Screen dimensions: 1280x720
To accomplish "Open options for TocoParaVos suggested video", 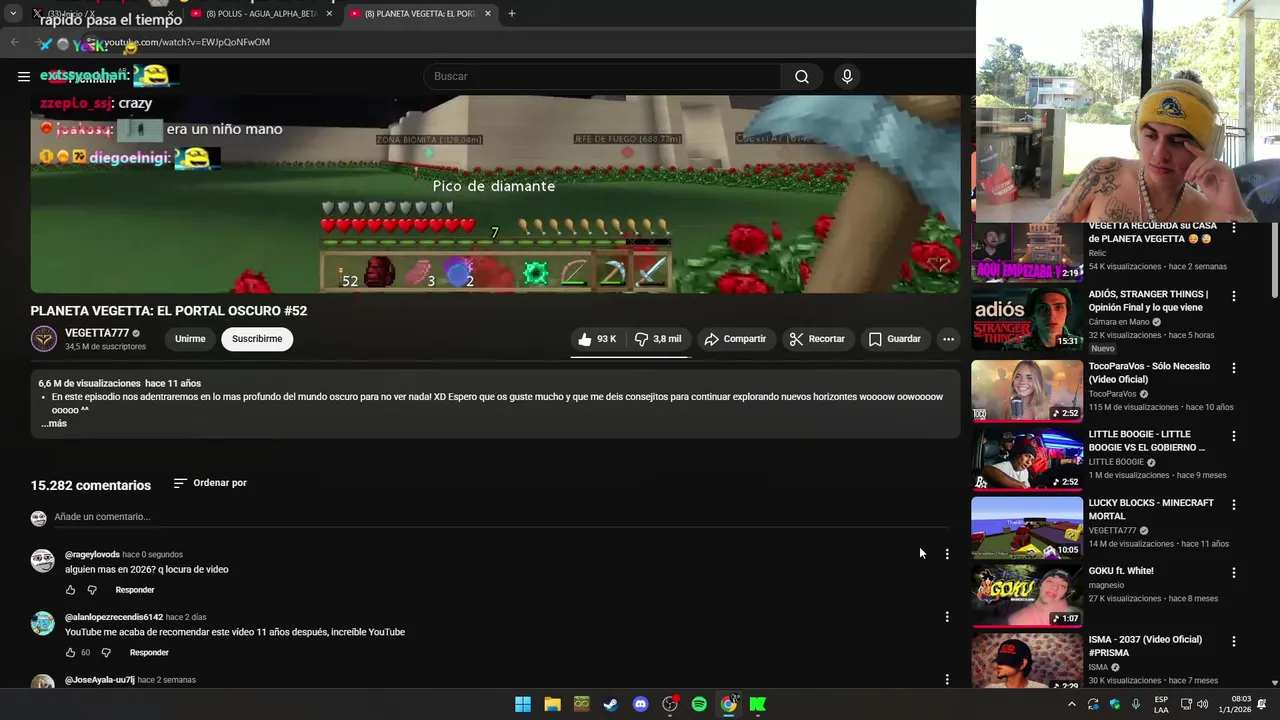I will 1234,368.
